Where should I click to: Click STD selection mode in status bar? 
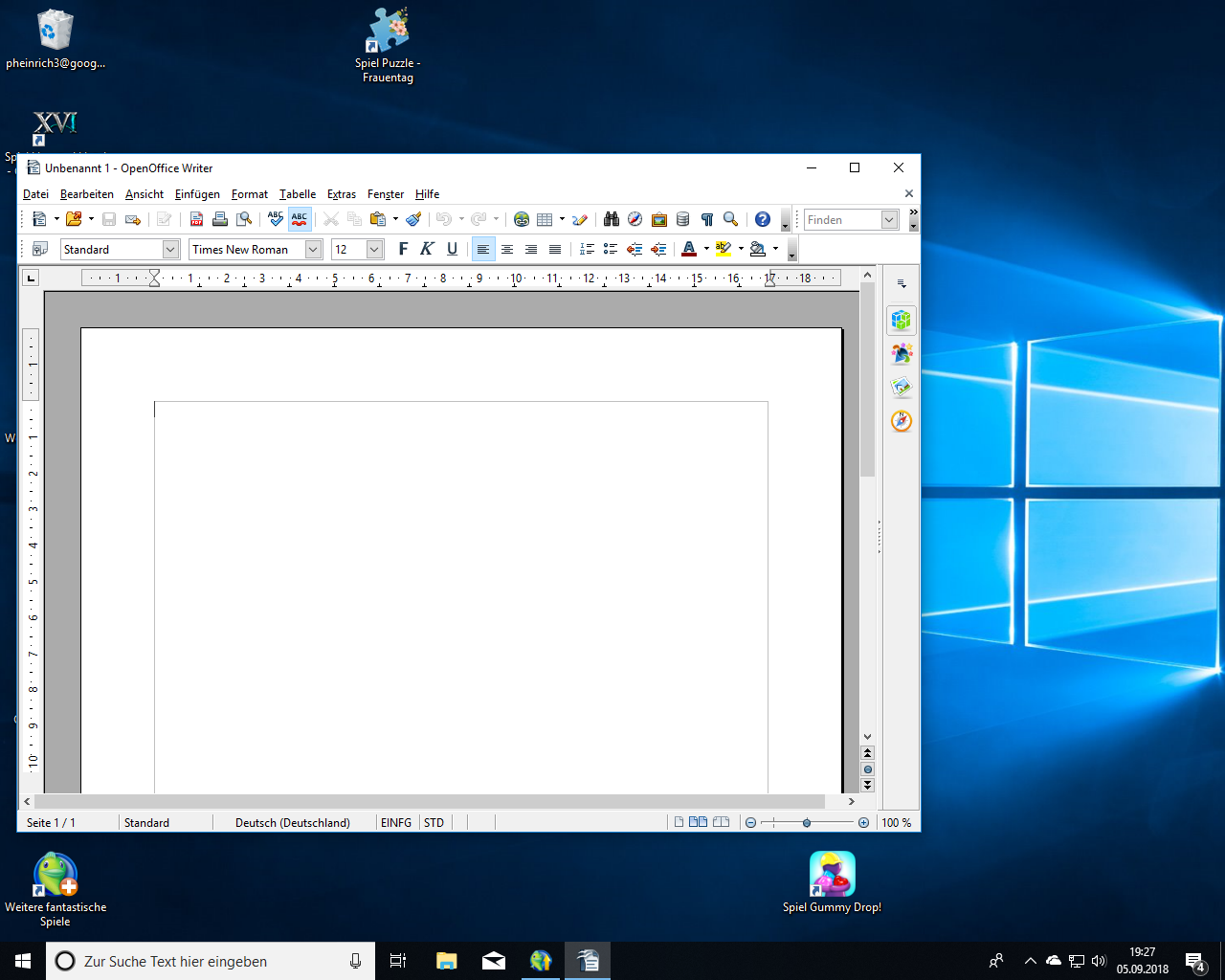pyautogui.click(x=434, y=822)
